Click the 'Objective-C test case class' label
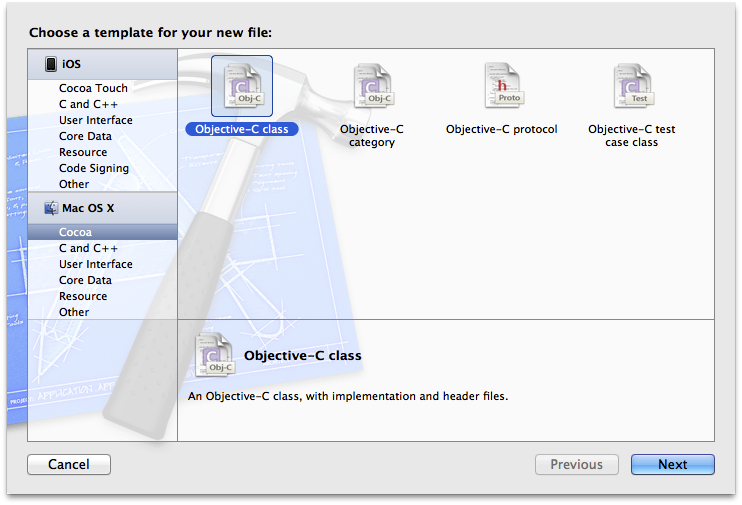This screenshot has width=742, height=505. point(631,136)
